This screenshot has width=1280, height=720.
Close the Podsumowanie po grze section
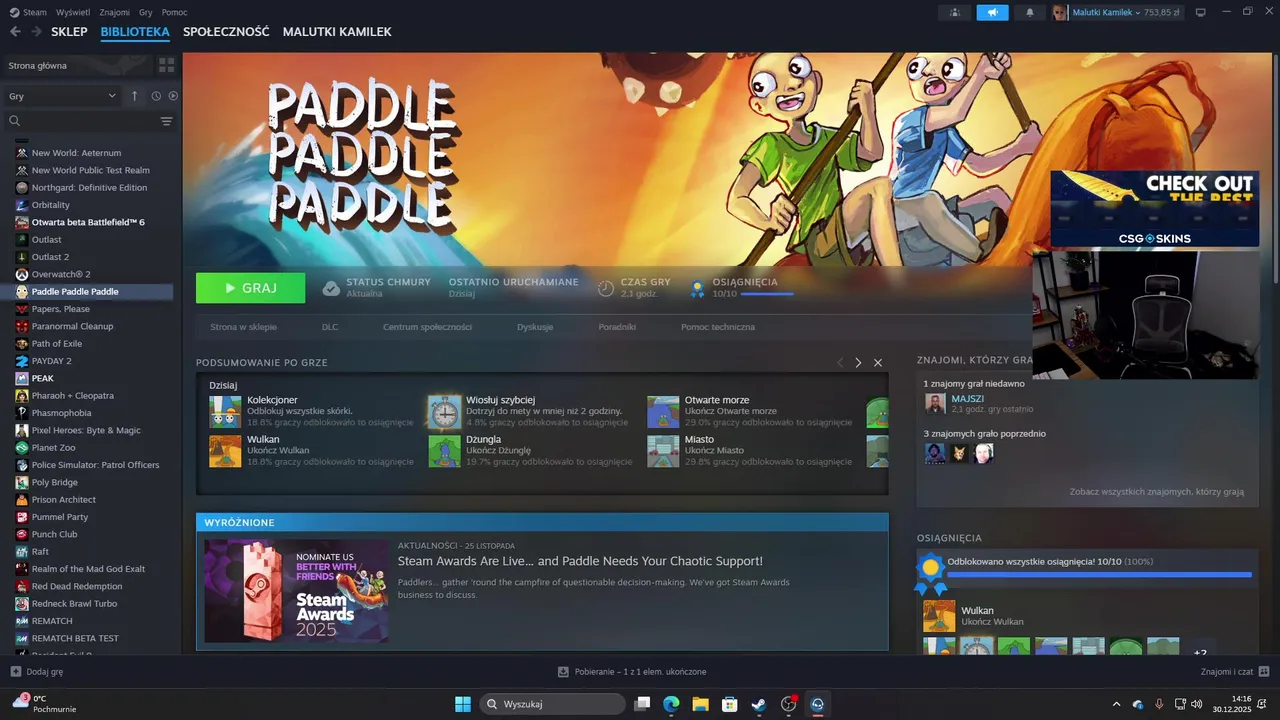(x=878, y=362)
